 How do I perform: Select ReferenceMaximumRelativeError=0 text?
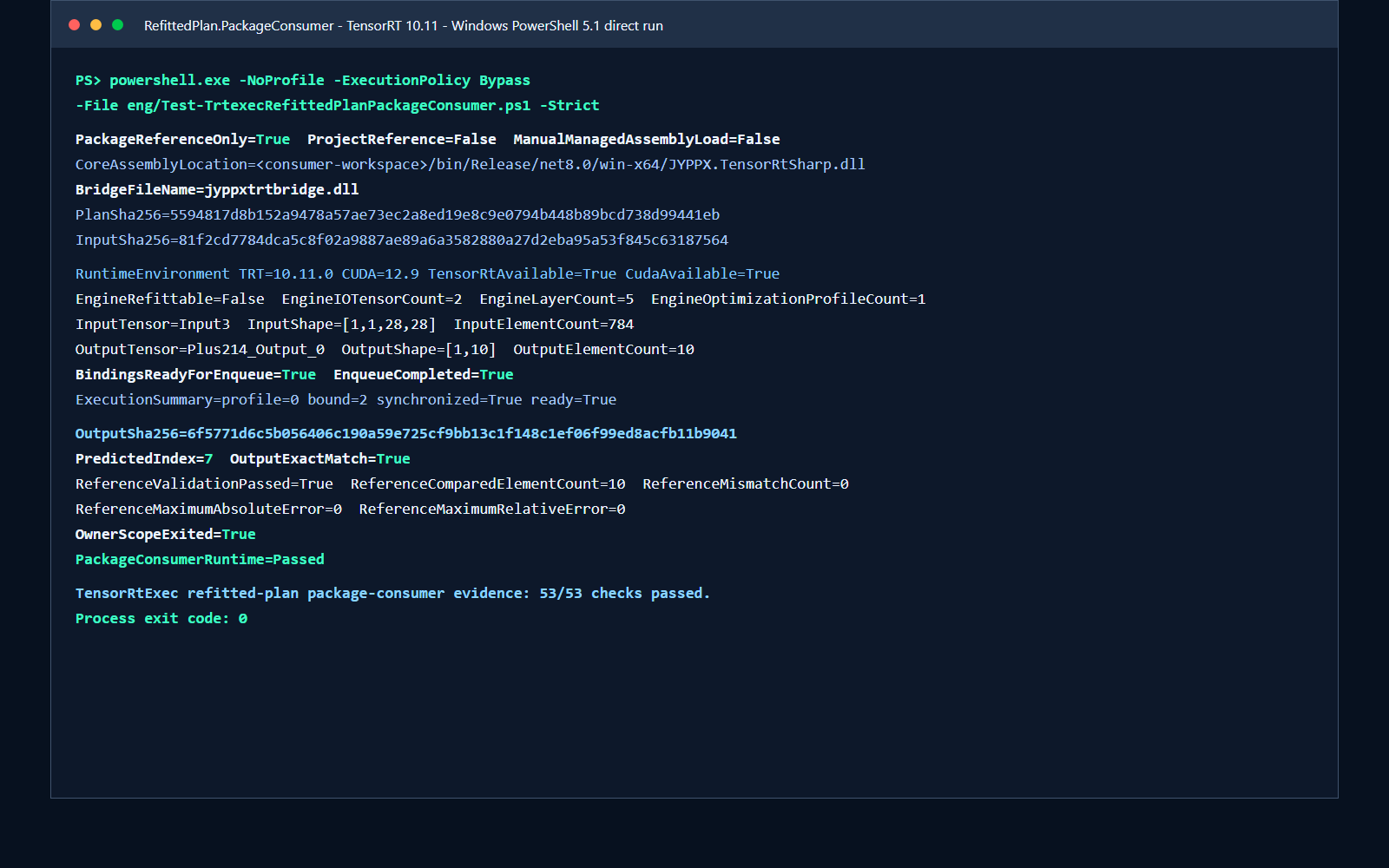click(492, 510)
